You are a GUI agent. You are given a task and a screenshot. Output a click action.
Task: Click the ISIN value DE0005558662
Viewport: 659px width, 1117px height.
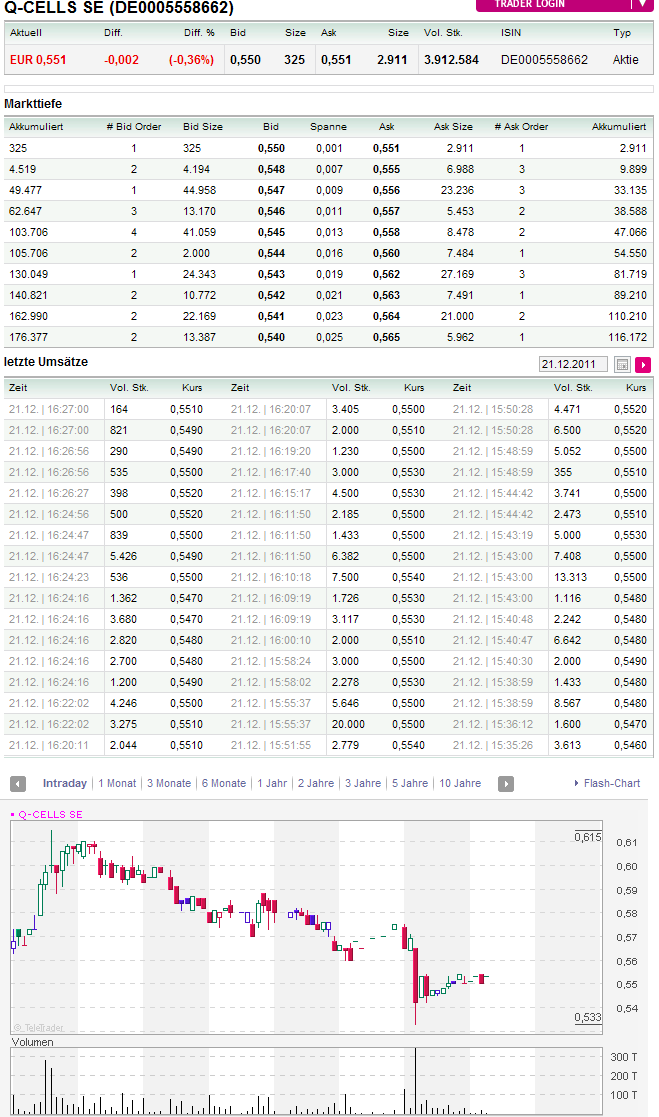(x=544, y=60)
